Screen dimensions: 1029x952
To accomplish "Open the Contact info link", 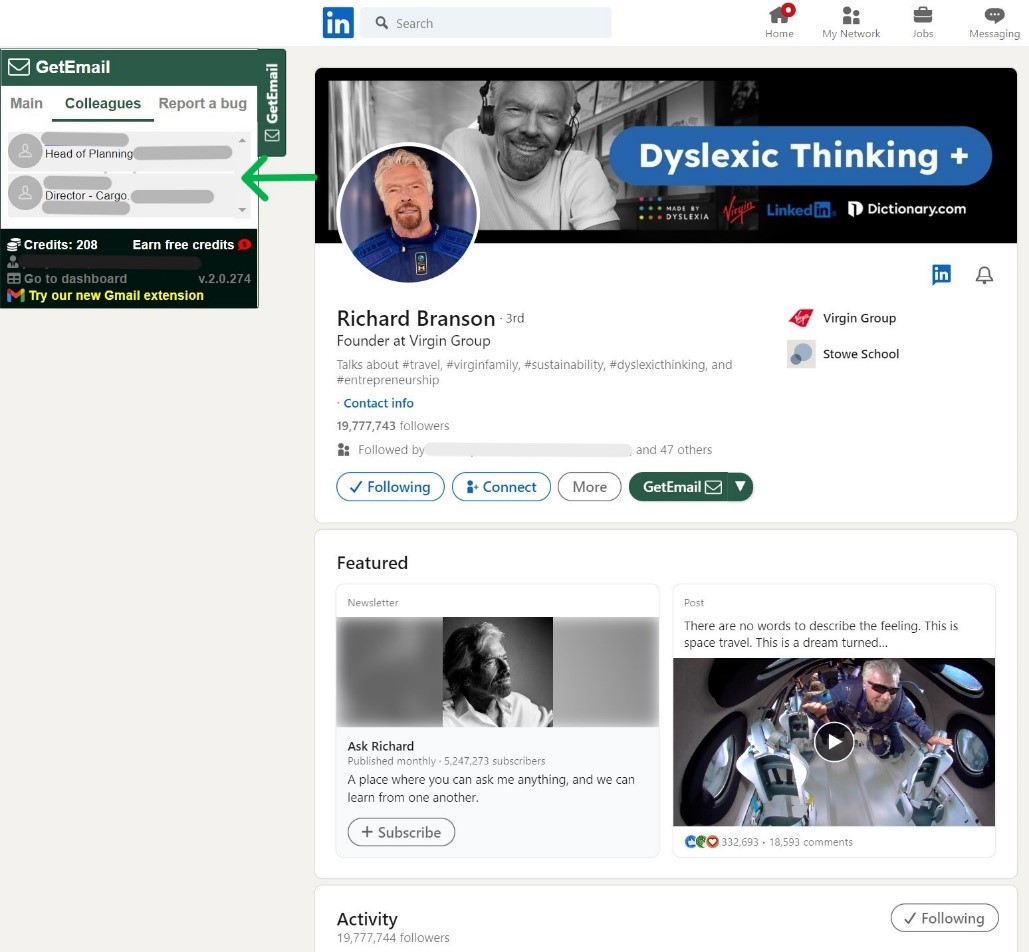I will pos(378,403).
